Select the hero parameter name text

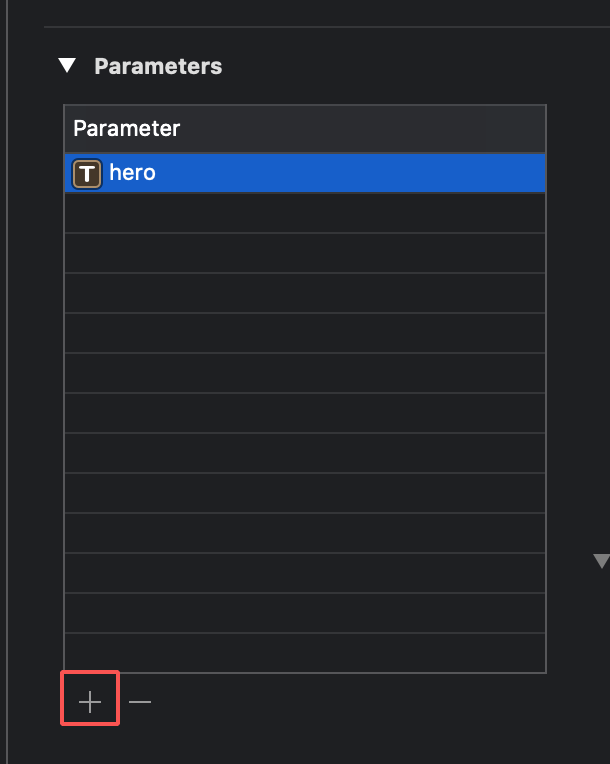(x=132, y=173)
